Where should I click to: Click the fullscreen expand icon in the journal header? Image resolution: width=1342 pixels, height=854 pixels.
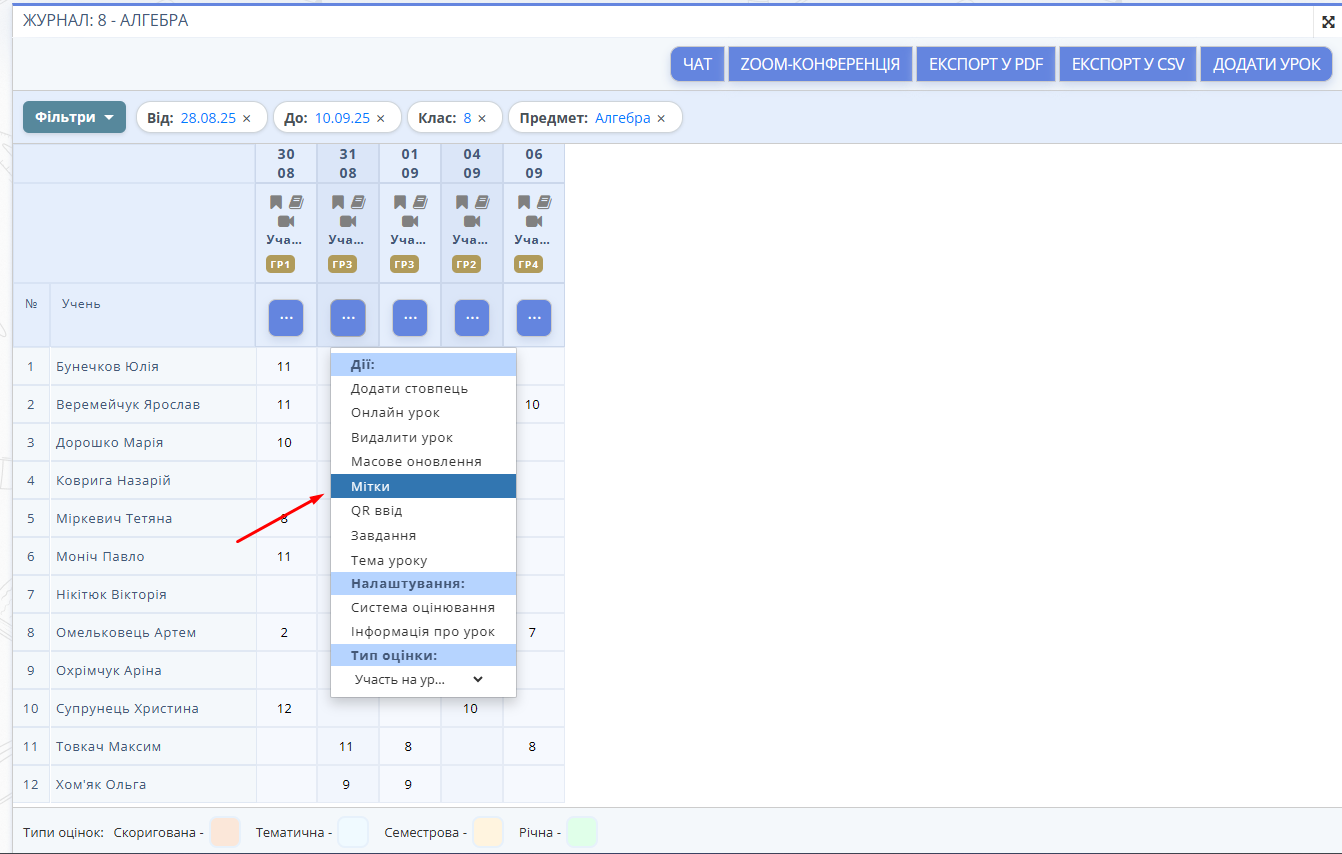pos(1328,22)
